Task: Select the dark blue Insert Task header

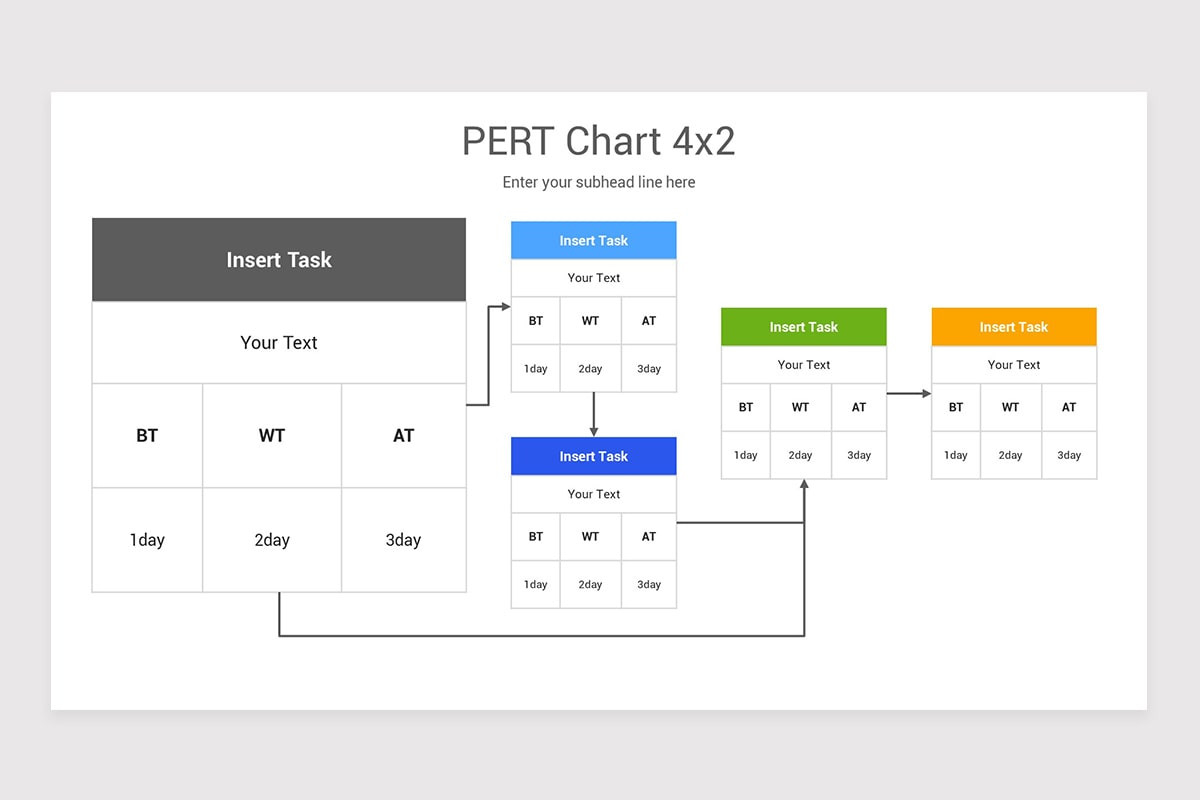Action: click(593, 456)
